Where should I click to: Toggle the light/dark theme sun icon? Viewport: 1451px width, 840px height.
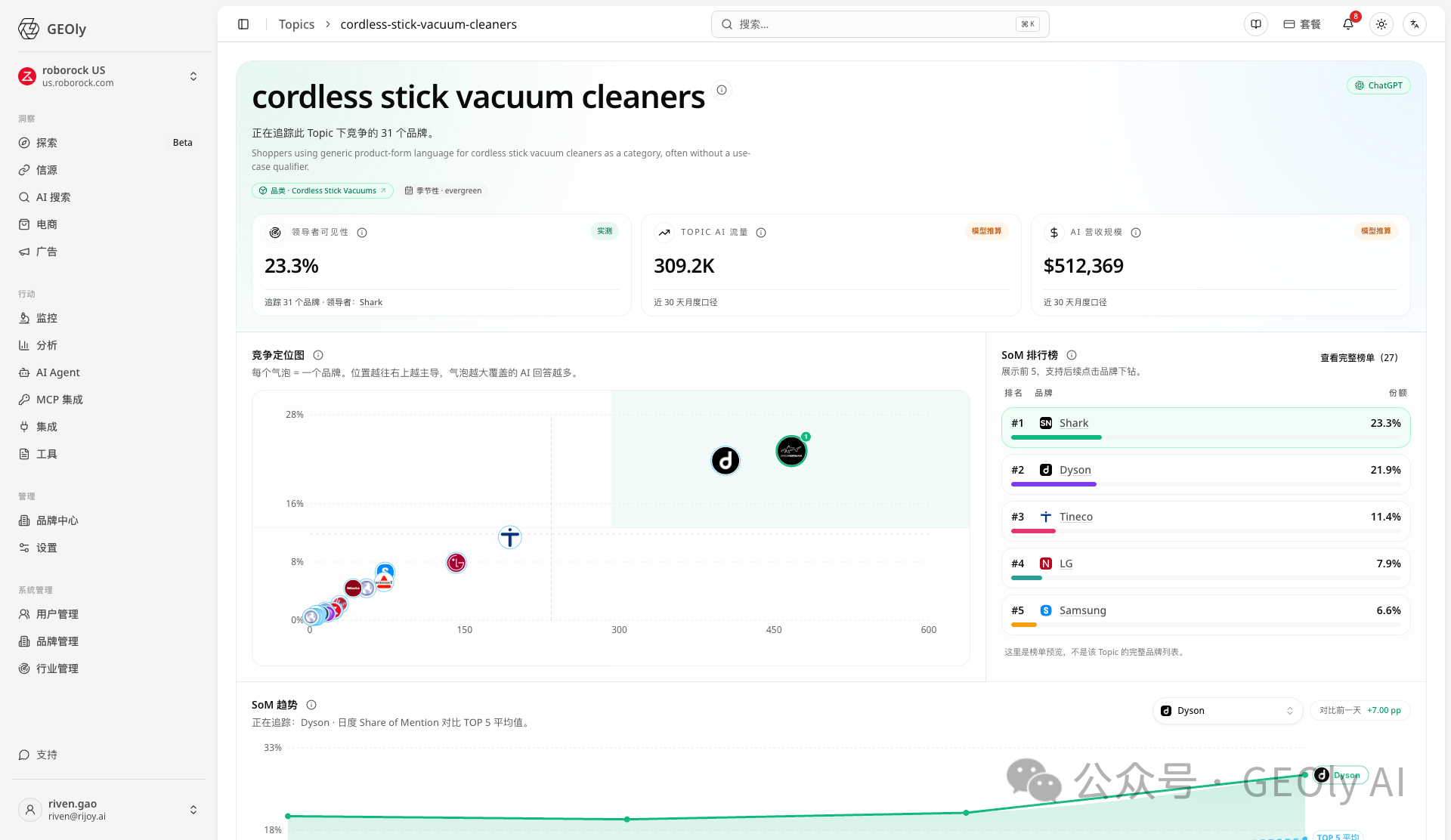(1381, 24)
